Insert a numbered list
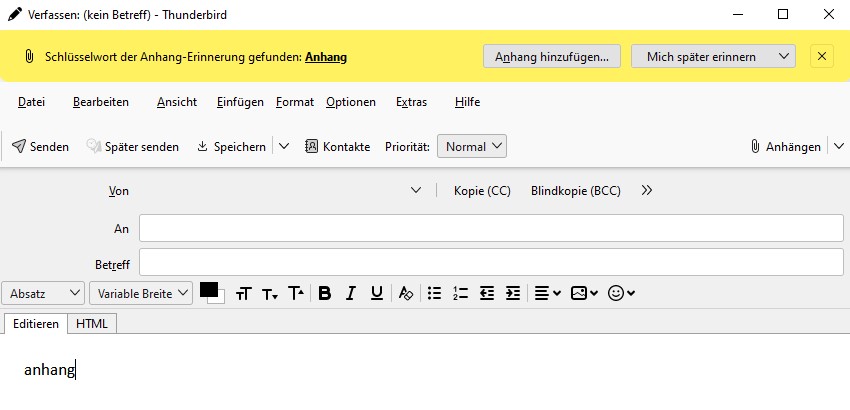850x410 pixels. pyautogui.click(x=460, y=294)
